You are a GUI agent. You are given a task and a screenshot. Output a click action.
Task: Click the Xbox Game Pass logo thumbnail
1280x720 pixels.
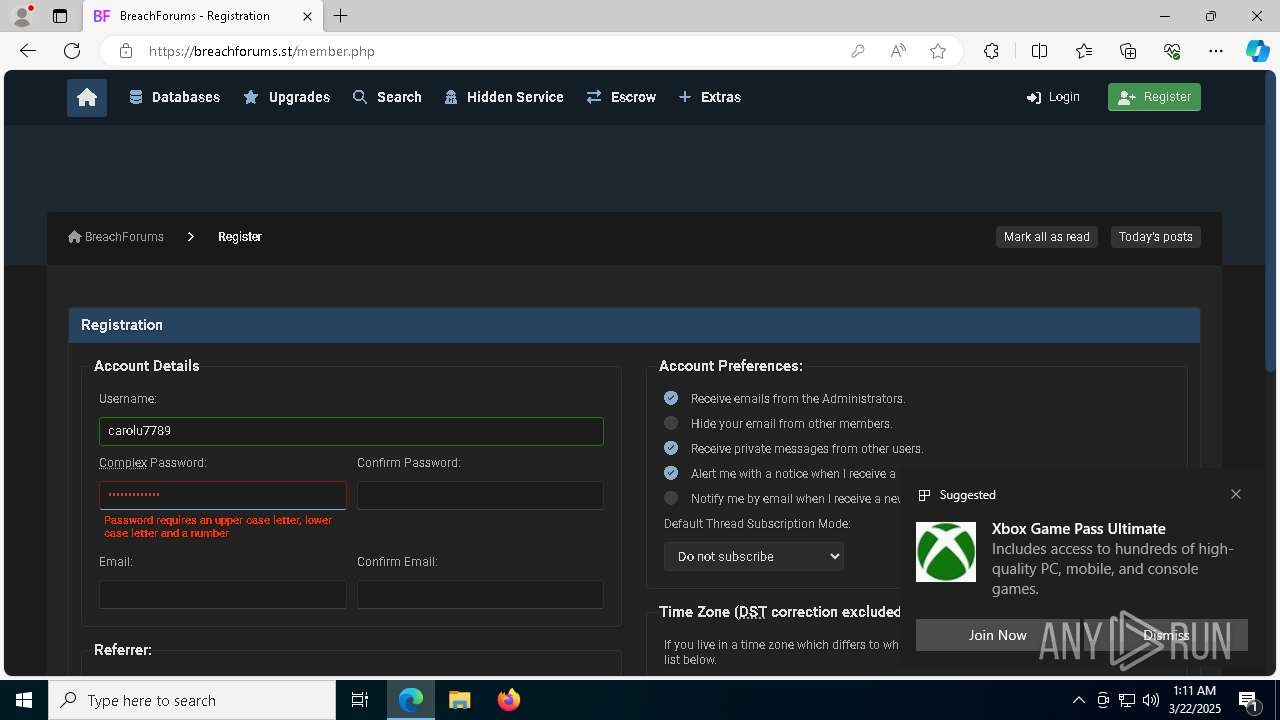[946, 552]
